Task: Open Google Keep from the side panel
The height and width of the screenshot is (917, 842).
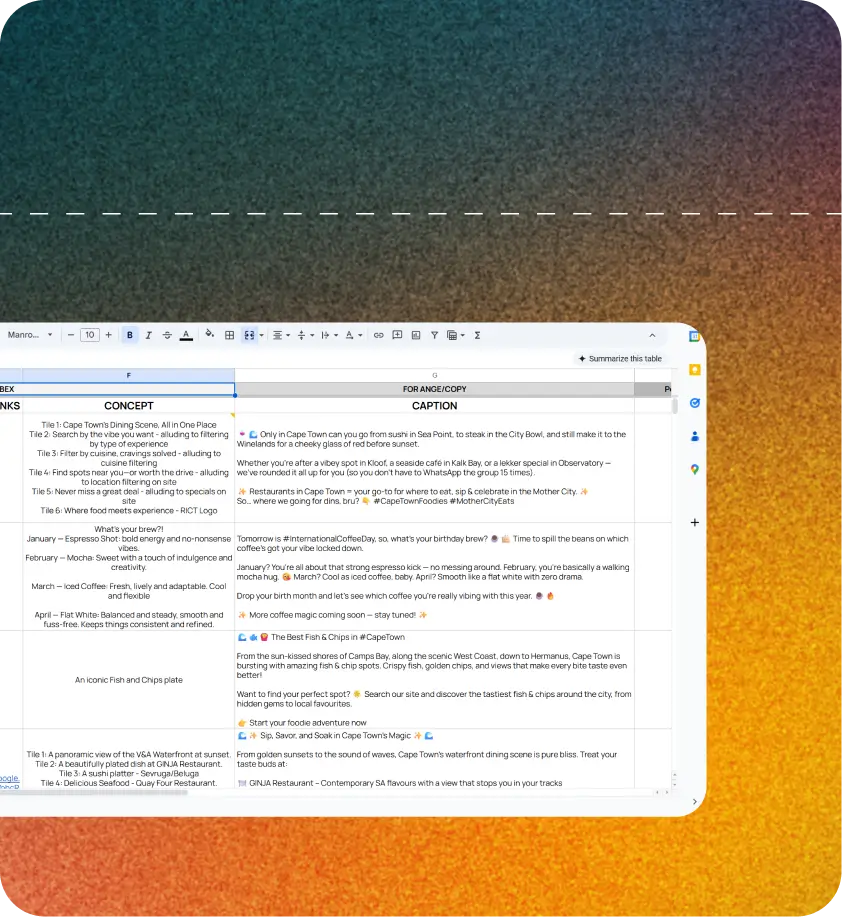Action: pos(694,370)
